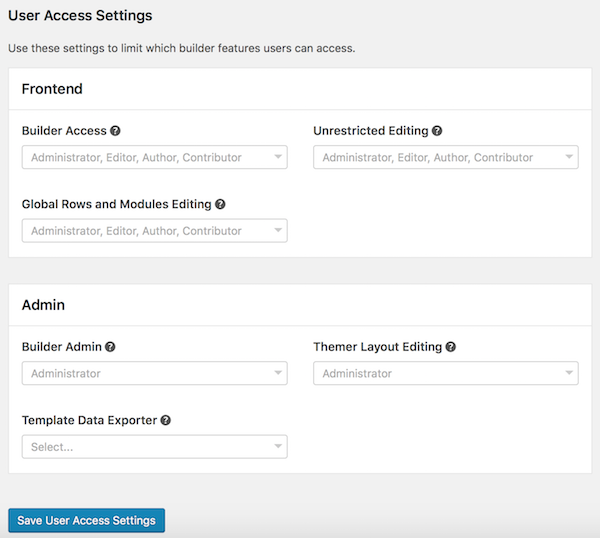
Task: Click help icon next to Themer Layout Editing
Action: (x=451, y=347)
